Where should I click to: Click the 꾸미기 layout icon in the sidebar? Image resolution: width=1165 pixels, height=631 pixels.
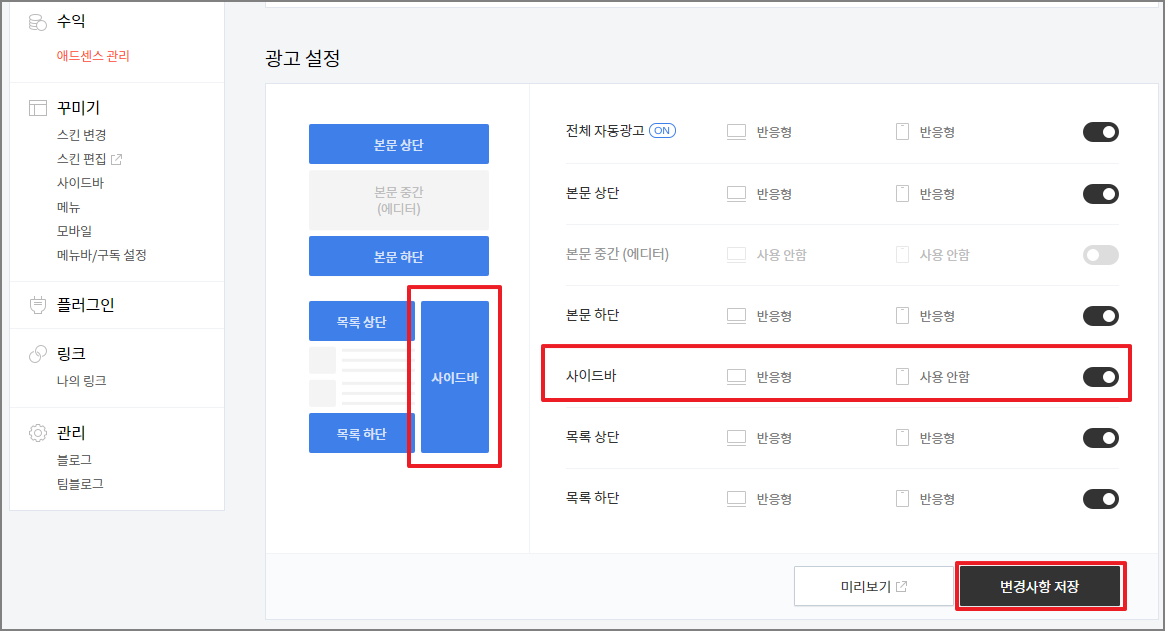tap(37, 107)
